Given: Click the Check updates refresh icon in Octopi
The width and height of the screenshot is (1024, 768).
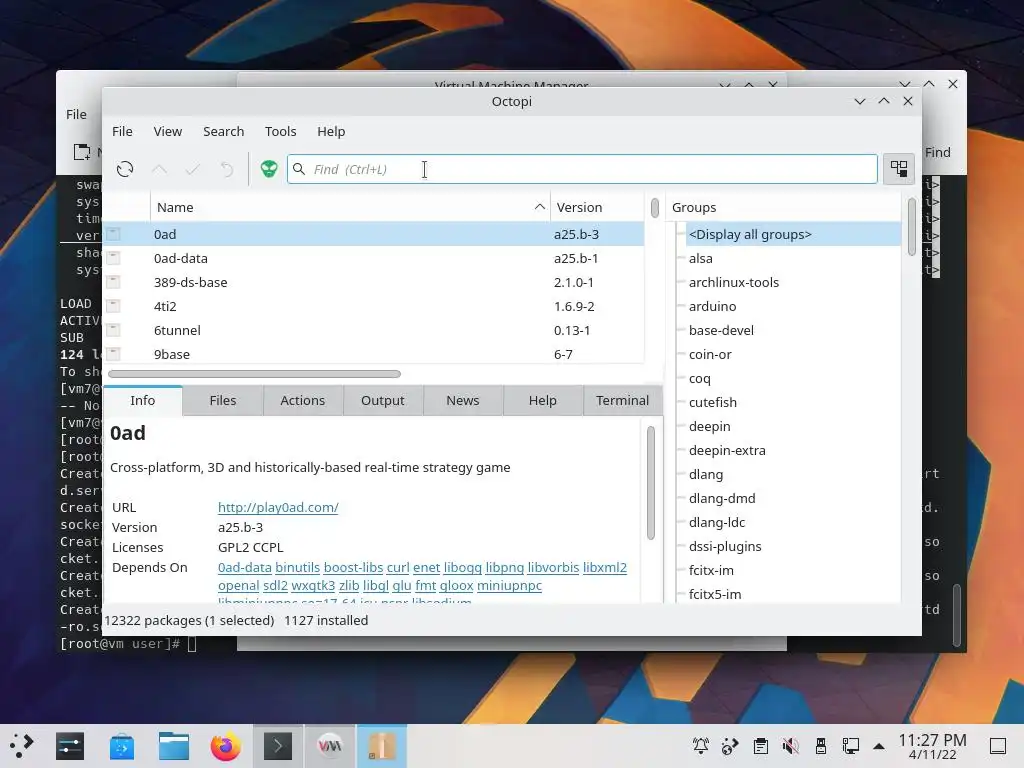Looking at the screenshot, I should (125, 170).
